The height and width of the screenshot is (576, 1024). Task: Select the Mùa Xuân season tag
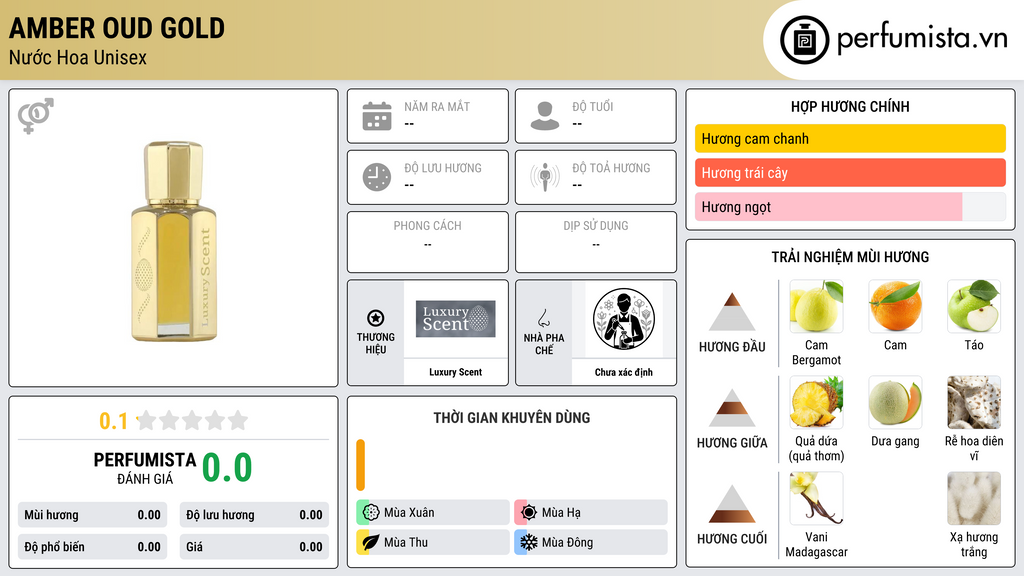pyautogui.click(x=433, y=513)
